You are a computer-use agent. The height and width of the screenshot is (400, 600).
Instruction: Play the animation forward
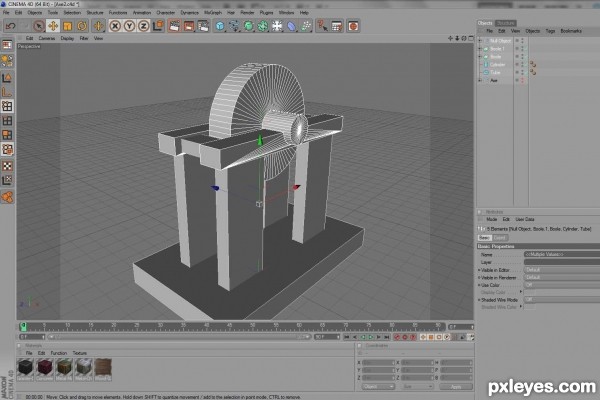[x=370, y=337]
